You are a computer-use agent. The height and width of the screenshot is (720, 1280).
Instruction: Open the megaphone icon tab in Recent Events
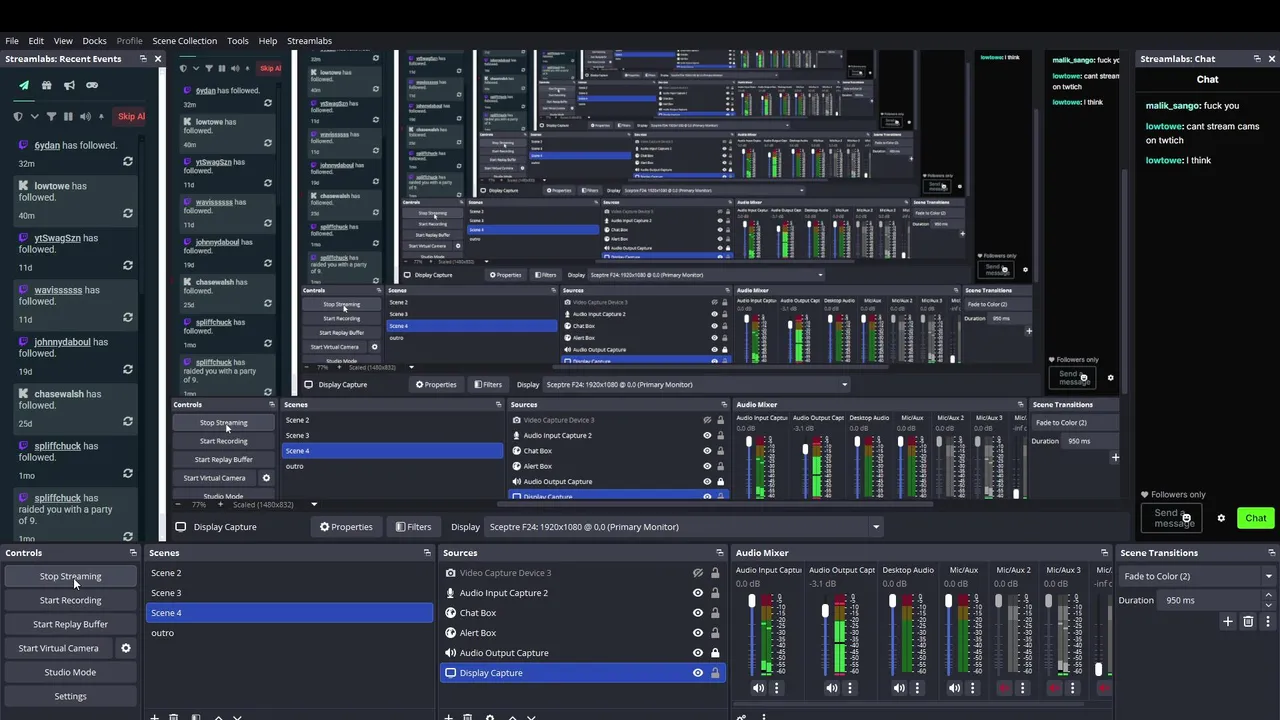(x=69, y=85)
